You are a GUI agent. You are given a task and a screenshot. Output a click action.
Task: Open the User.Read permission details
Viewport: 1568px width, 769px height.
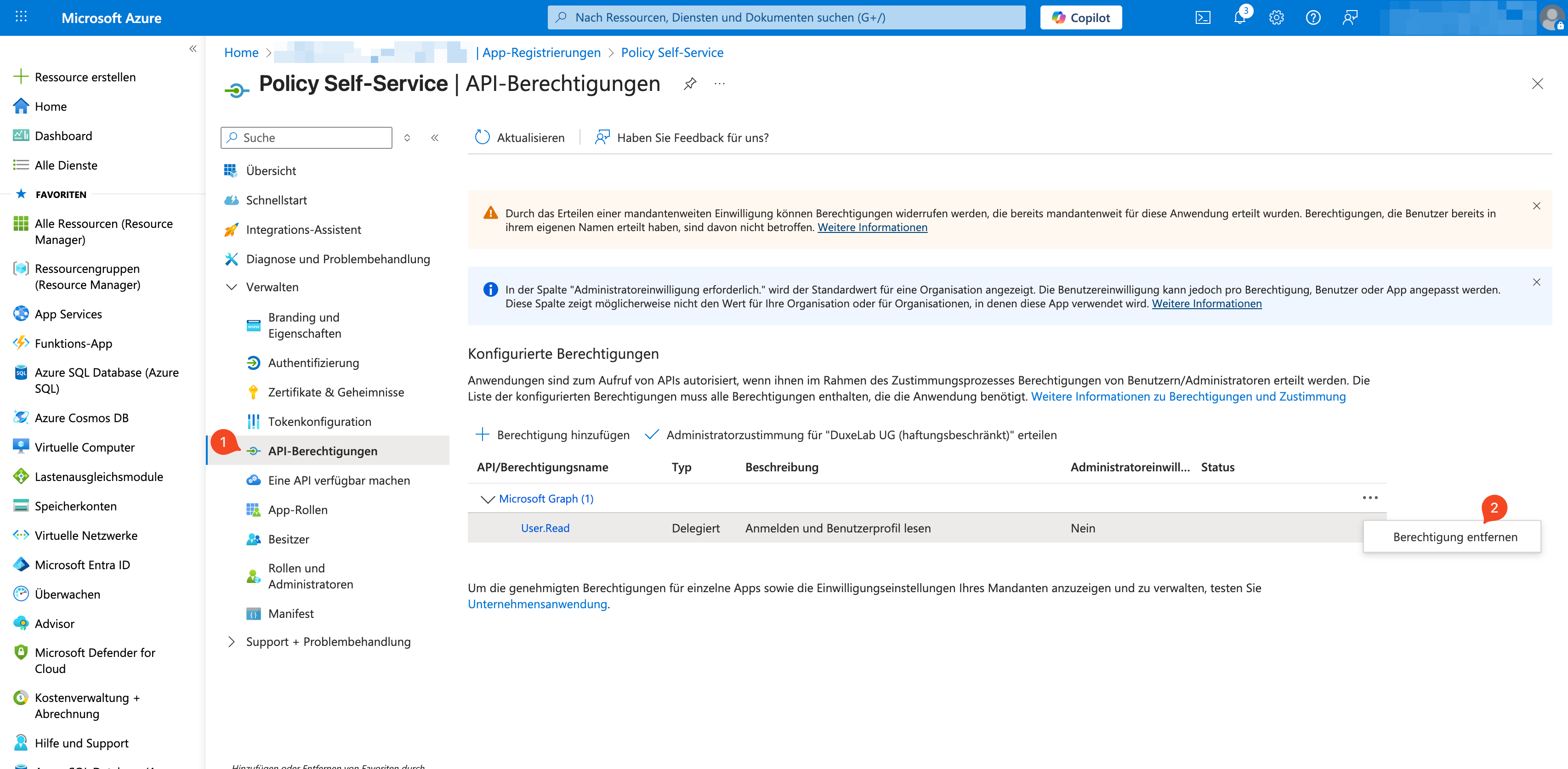(x=545, y=527)
